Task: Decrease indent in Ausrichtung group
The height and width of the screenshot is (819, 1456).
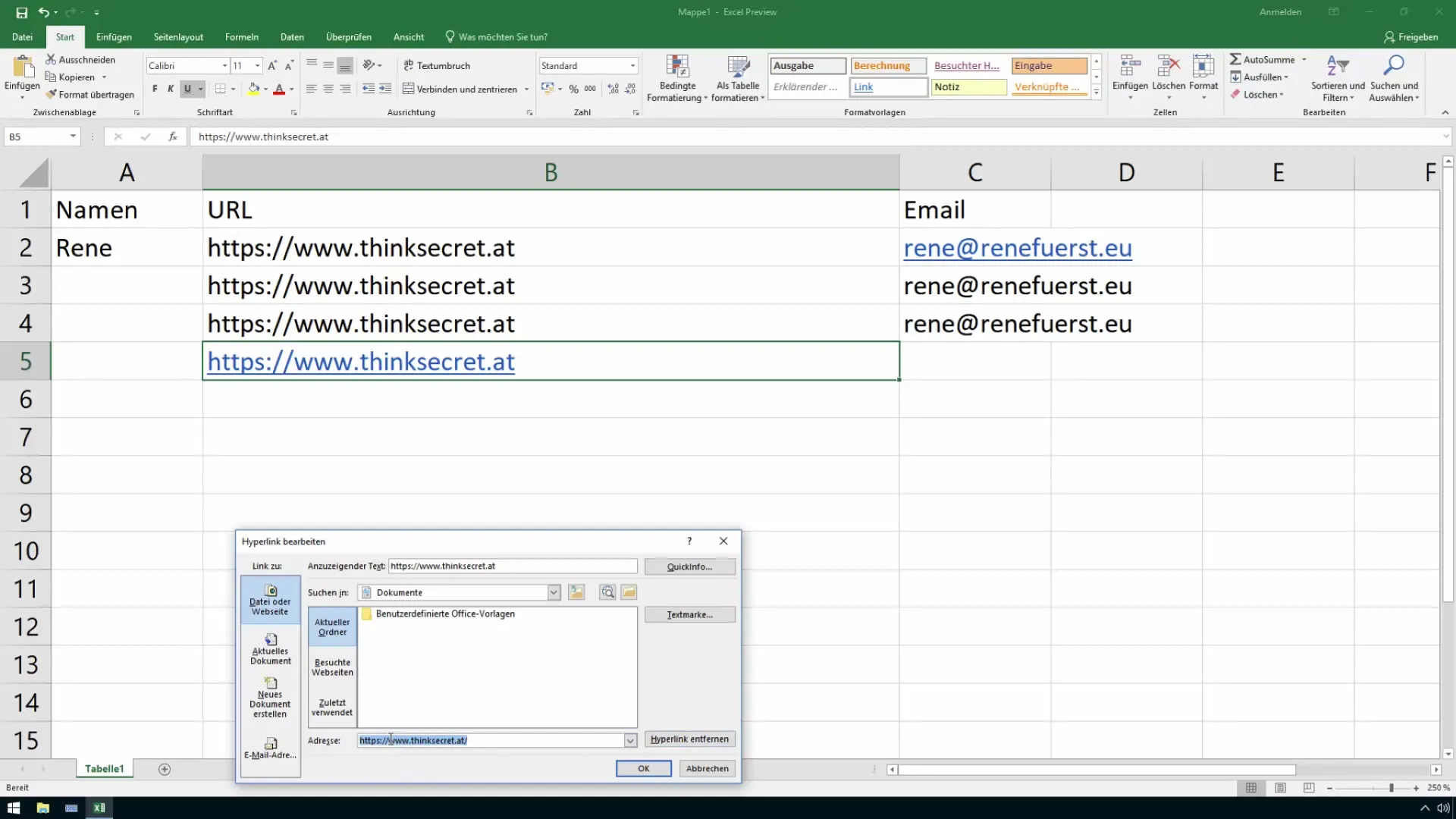Action: [x=369, y=89]
